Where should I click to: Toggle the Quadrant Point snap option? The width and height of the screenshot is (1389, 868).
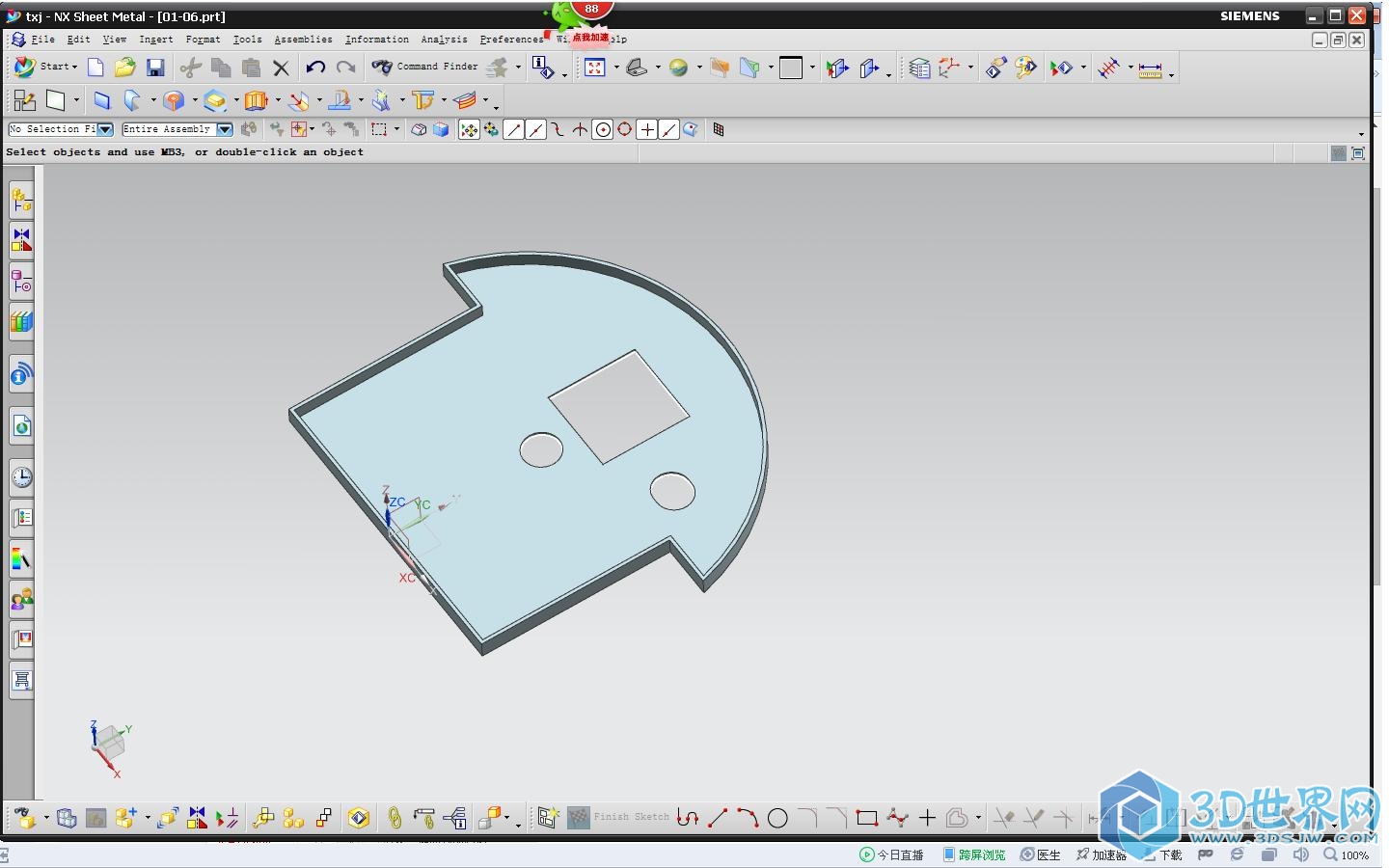point(625,129)
